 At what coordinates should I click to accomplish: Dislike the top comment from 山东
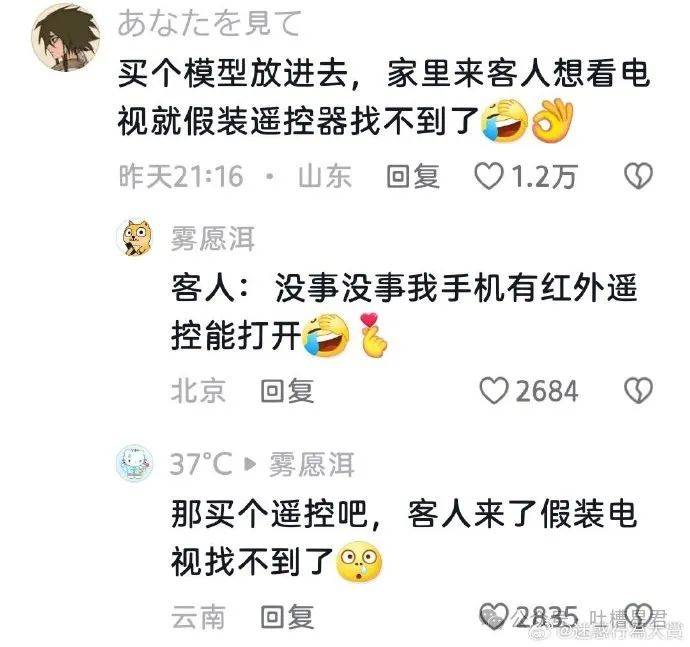pos(638,176)
